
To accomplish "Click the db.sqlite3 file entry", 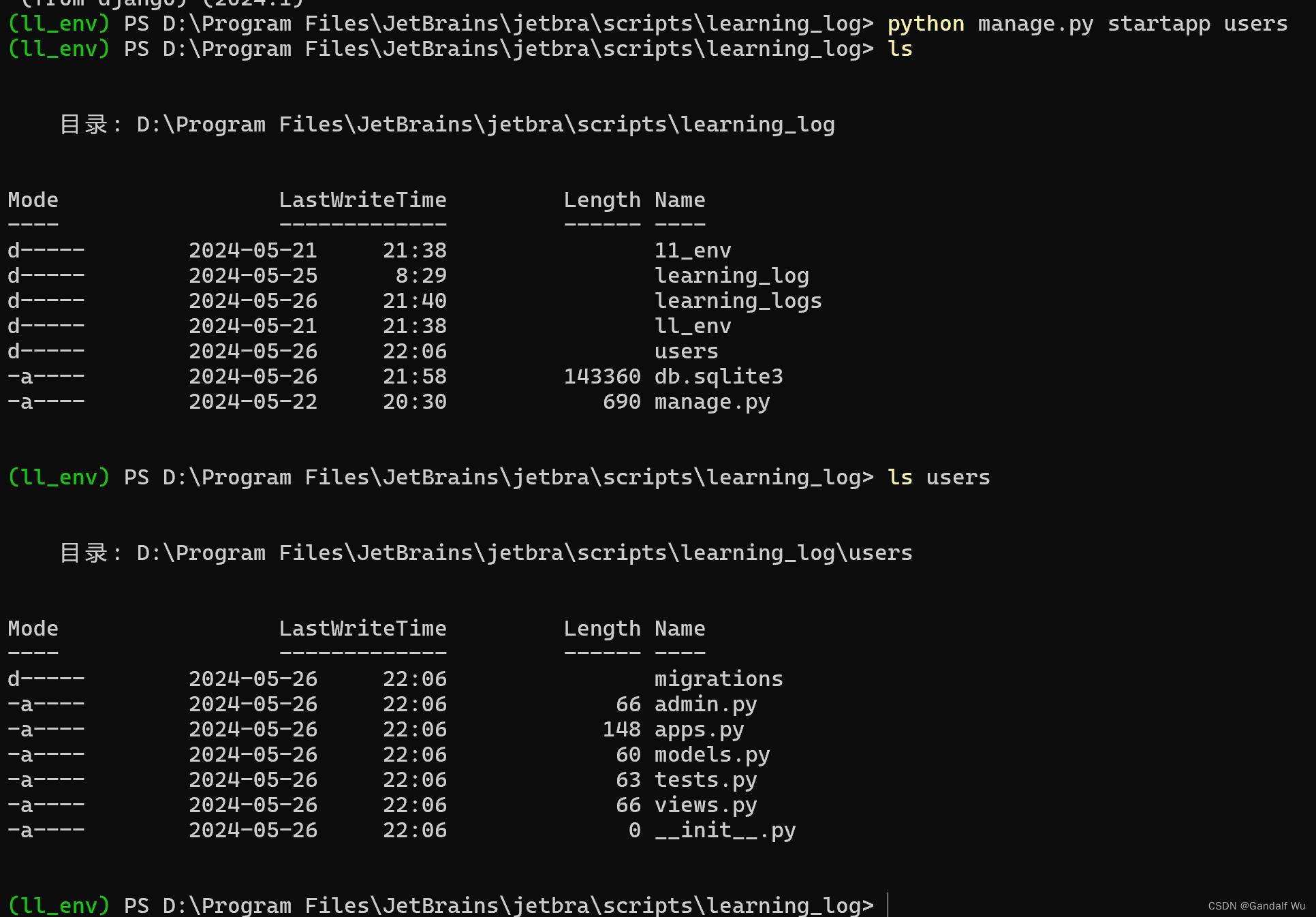I will click(718, 376).
